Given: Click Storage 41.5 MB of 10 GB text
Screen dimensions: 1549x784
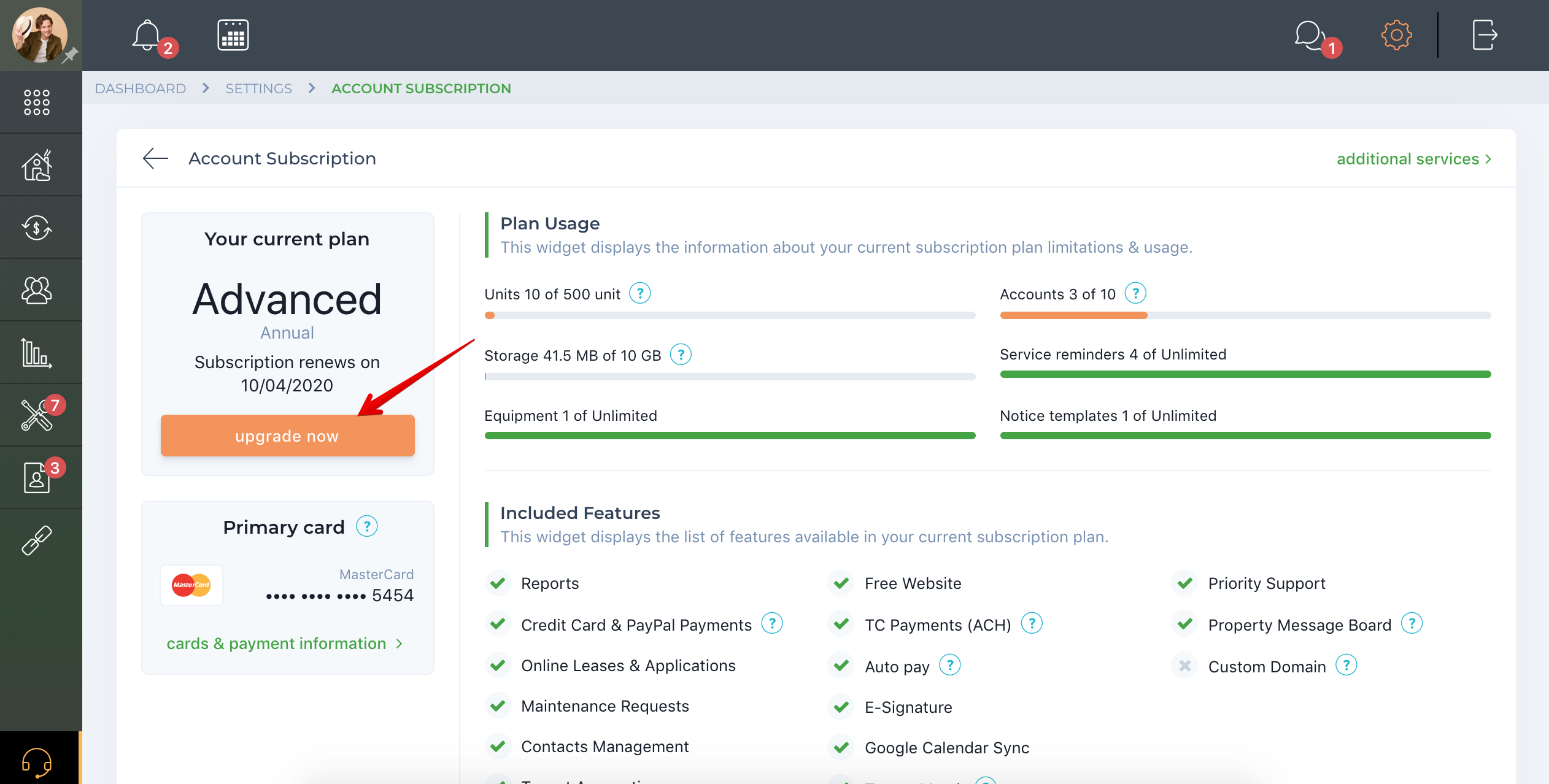Looking at the screenshot, I should (573, 356).
